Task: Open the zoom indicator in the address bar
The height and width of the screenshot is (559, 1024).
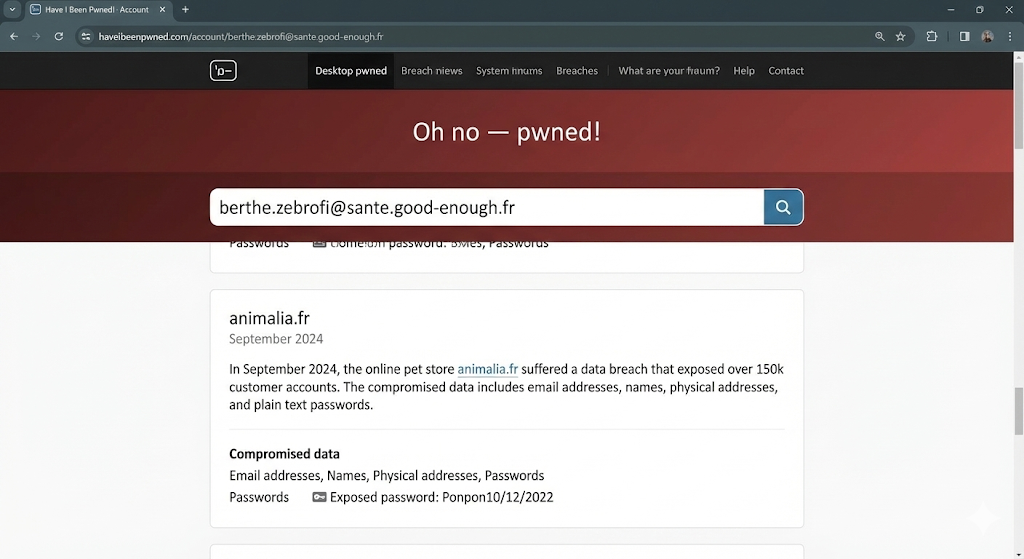Action: pos(879,36)
